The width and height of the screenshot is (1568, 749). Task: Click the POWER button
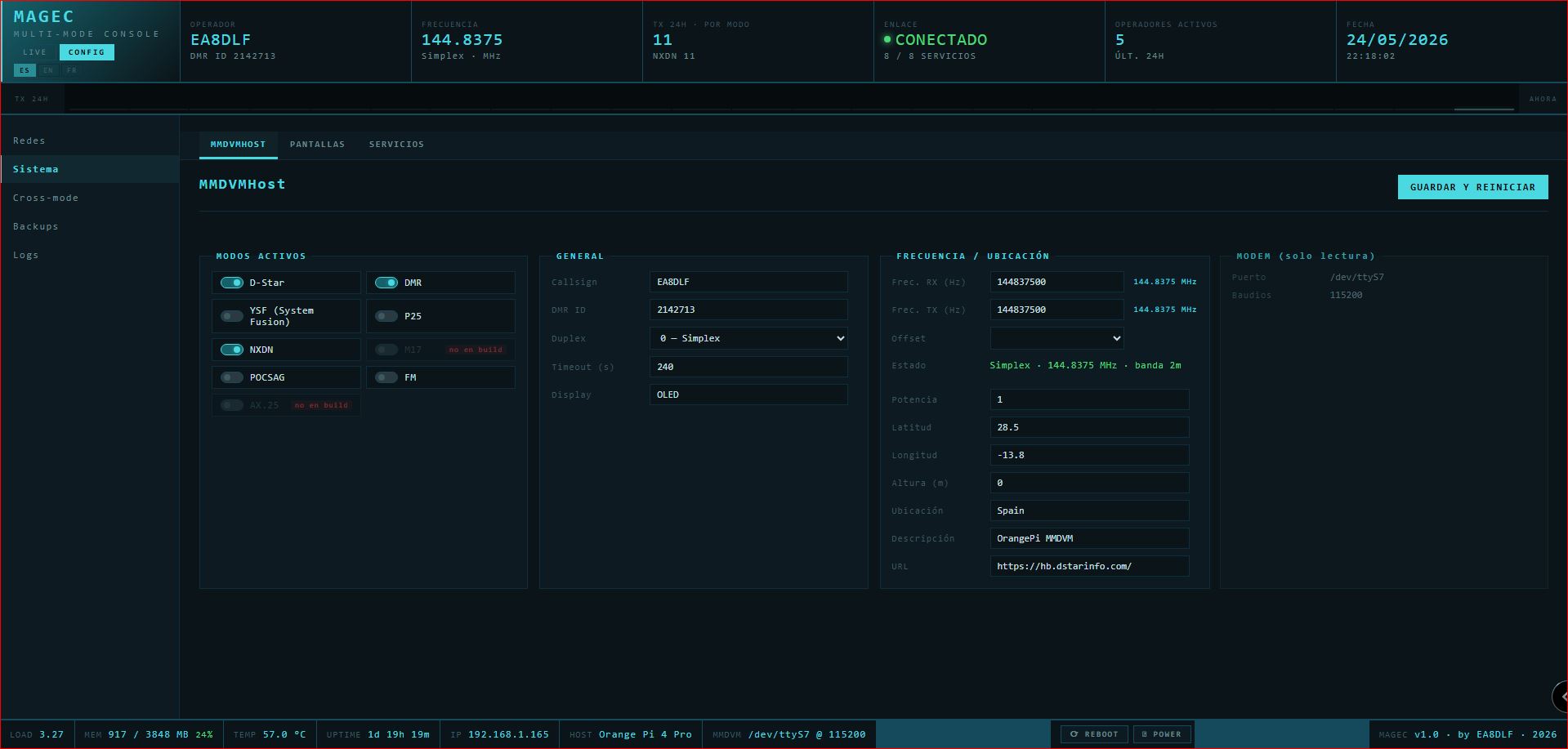pyautogui.click(x=1162, y=734)
